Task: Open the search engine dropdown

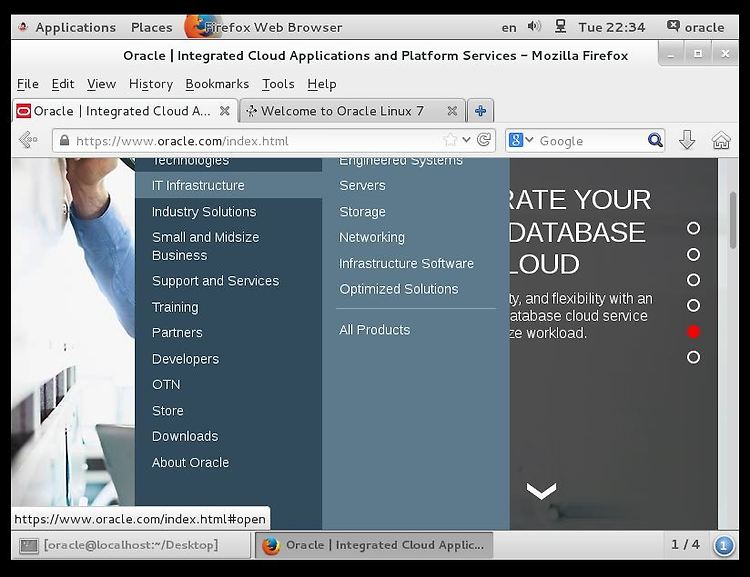Action: 529,140
